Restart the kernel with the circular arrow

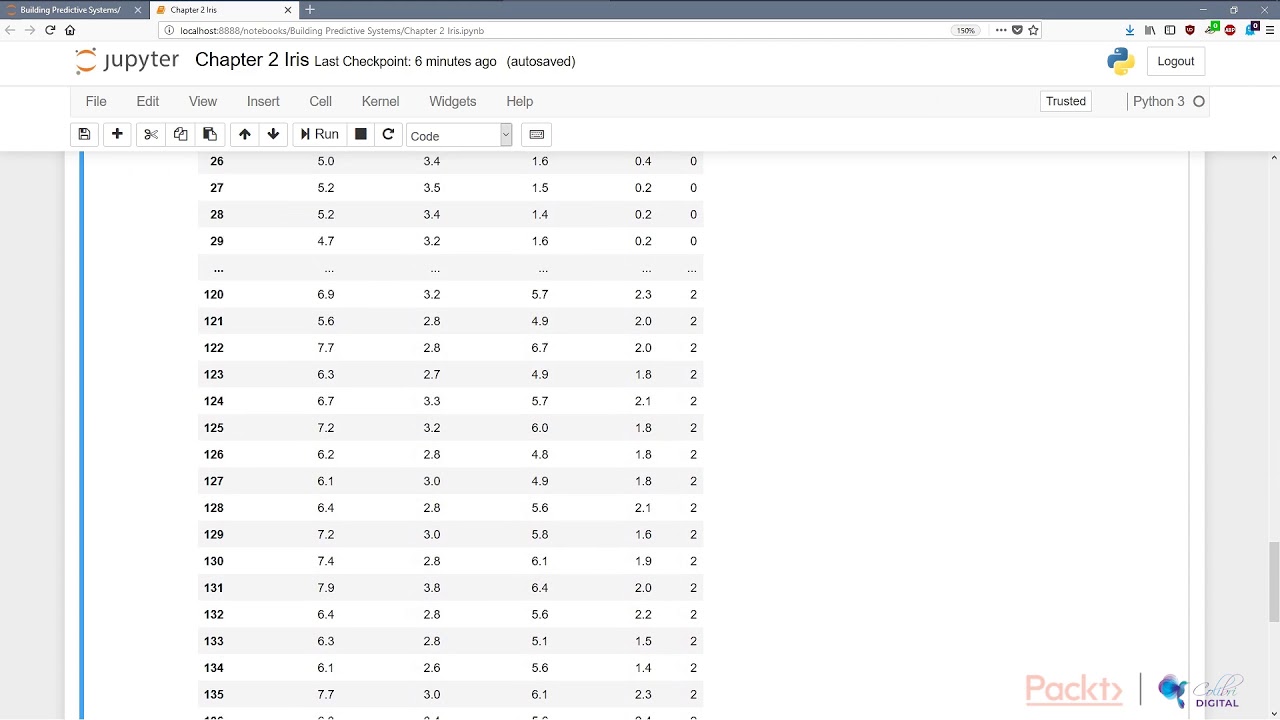pos(388,134)
